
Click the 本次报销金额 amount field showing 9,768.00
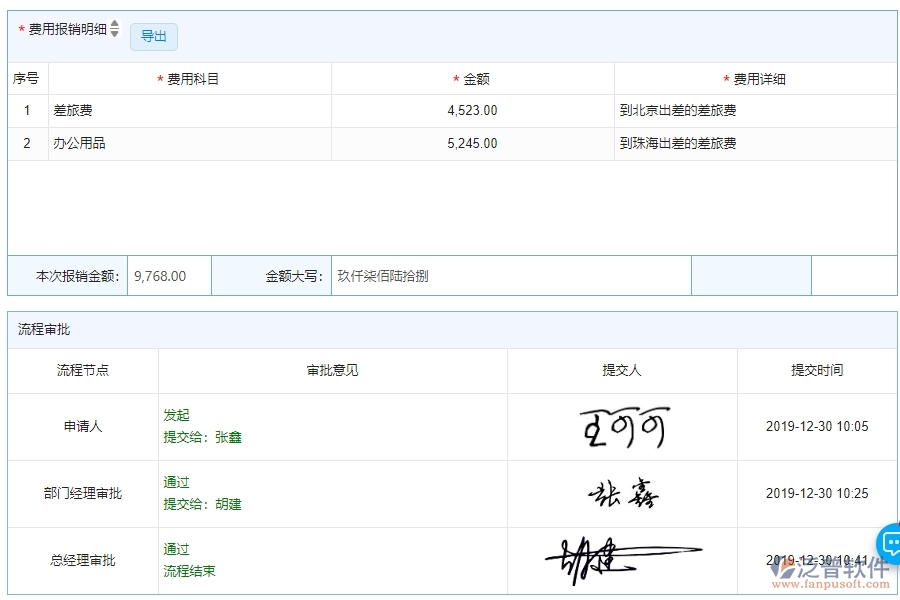tap(168, 276)
